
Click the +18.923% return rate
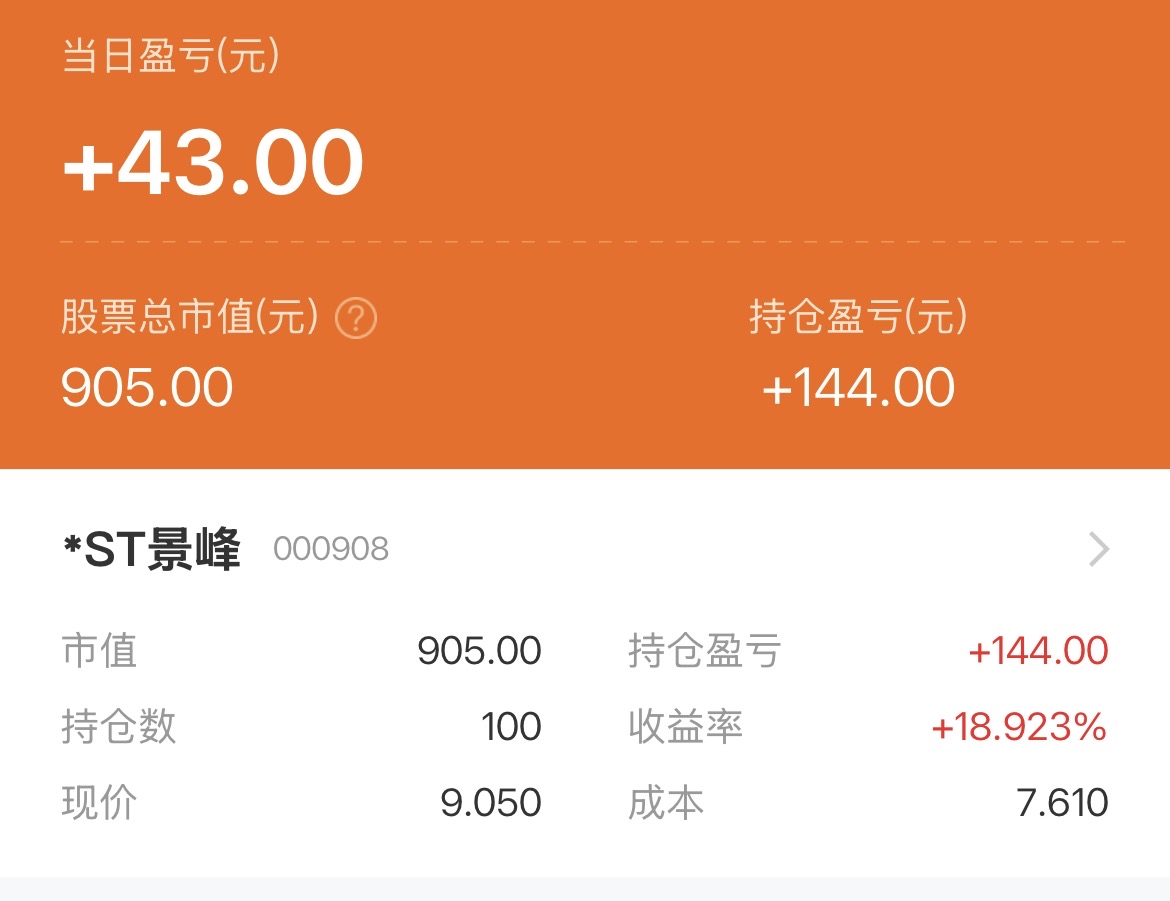[1019, 727]
